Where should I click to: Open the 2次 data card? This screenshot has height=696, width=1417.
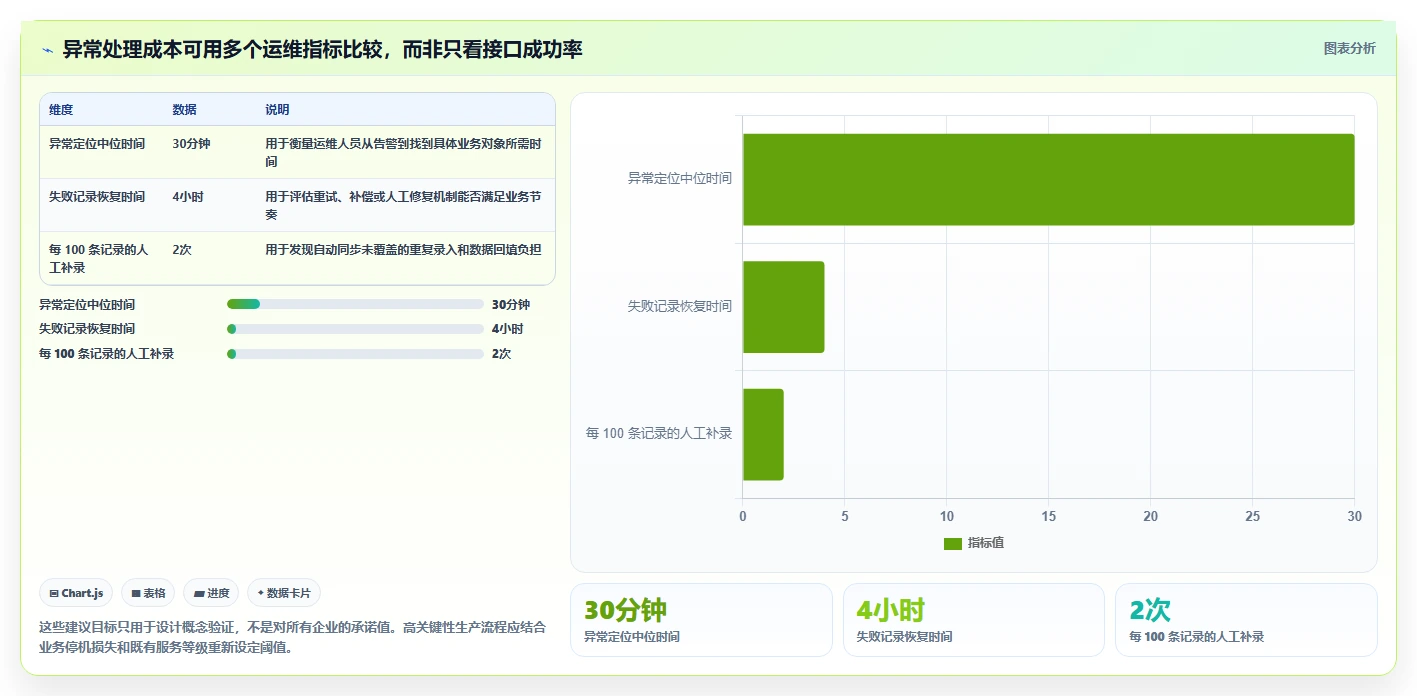(x=1246, y=620)
